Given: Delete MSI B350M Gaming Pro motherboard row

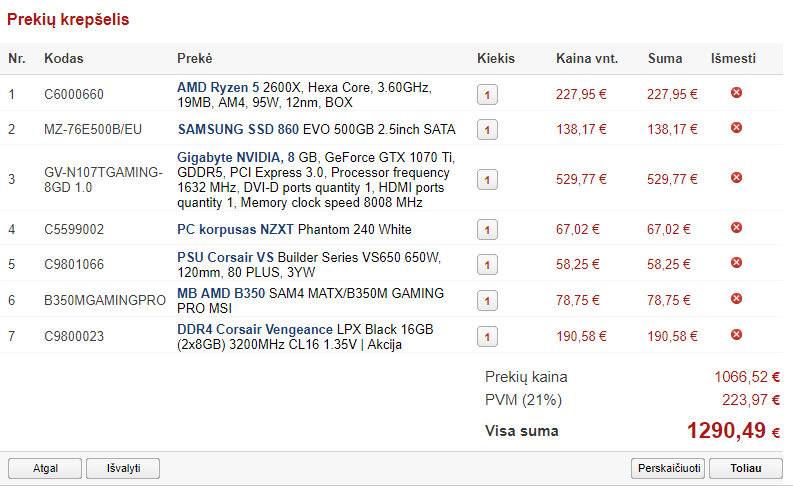Looking at the screenshot, I should click(736, 298).
